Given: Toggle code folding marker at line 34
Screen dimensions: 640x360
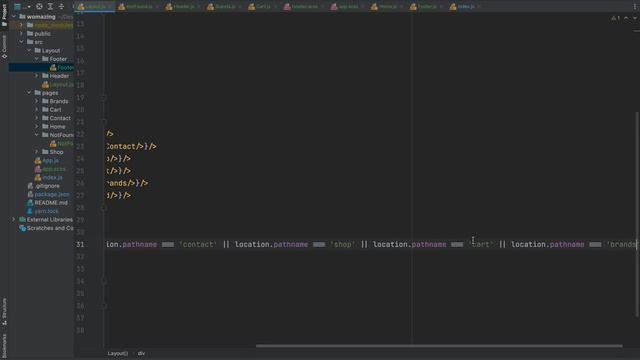Looking at the screenshot, I should [x=104, y=281].
